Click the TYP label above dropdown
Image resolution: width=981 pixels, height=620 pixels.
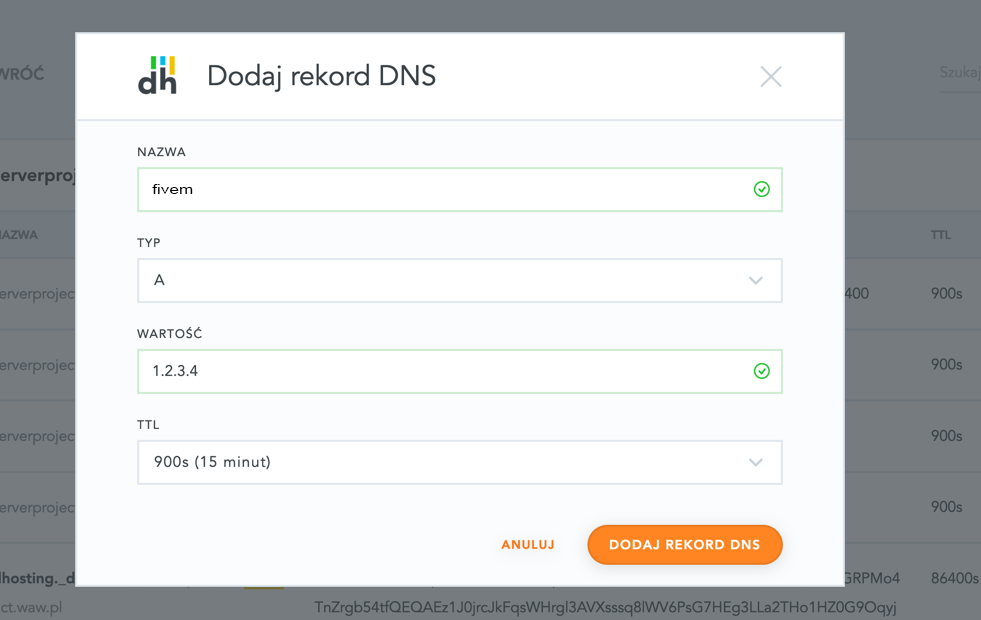(x=149, y=243)
